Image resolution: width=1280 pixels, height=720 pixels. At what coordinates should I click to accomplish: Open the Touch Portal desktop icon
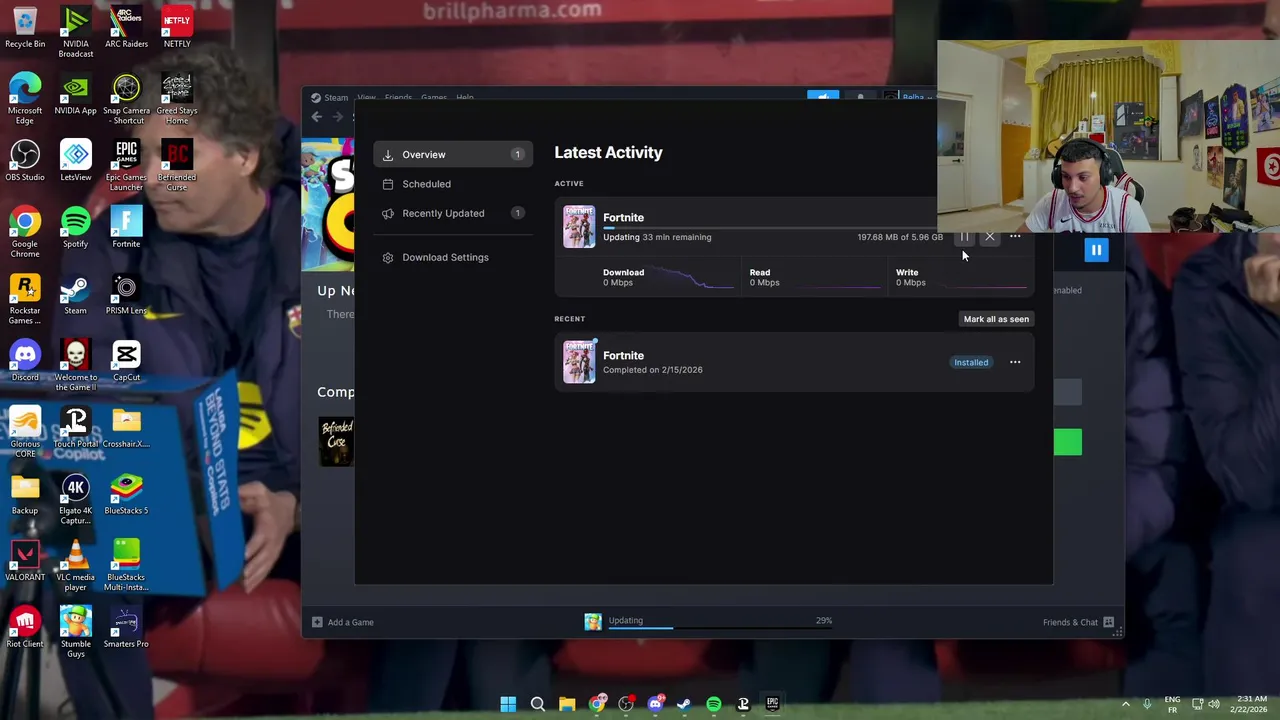tap(75, 428)
